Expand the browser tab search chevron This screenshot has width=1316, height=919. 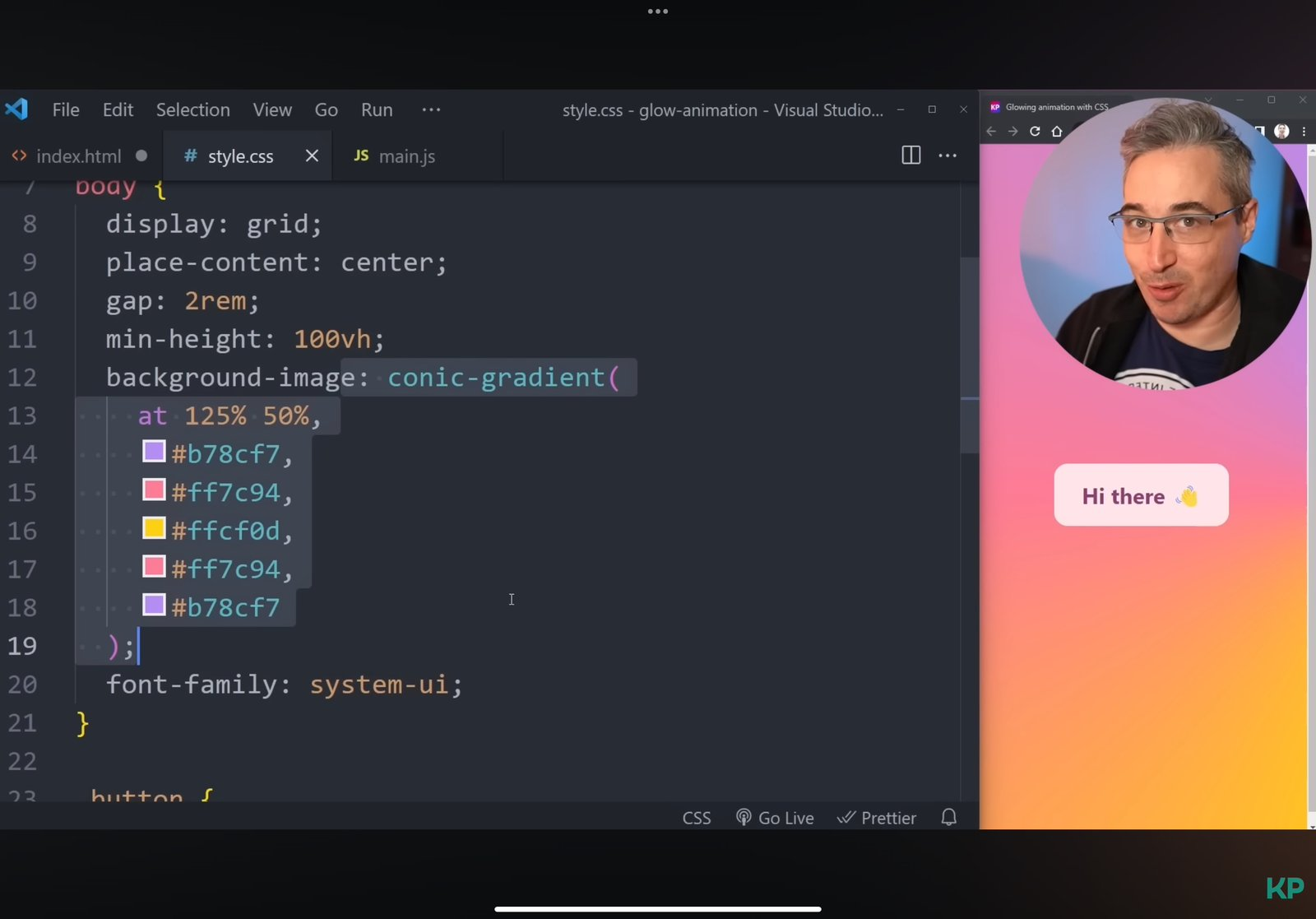(1208, 100)
